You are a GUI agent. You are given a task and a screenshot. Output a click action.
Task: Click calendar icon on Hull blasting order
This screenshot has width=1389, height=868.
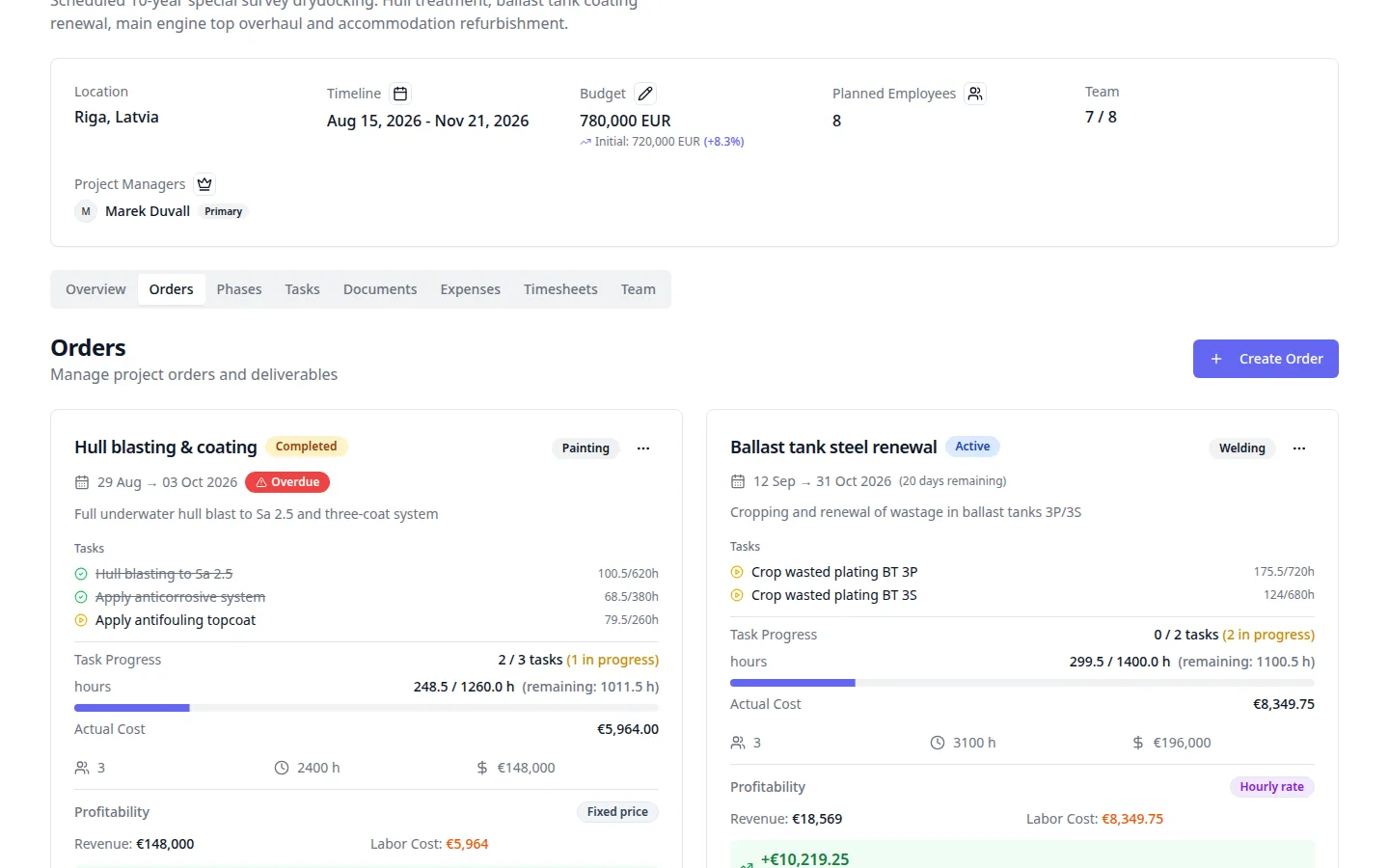pos(82,482)
